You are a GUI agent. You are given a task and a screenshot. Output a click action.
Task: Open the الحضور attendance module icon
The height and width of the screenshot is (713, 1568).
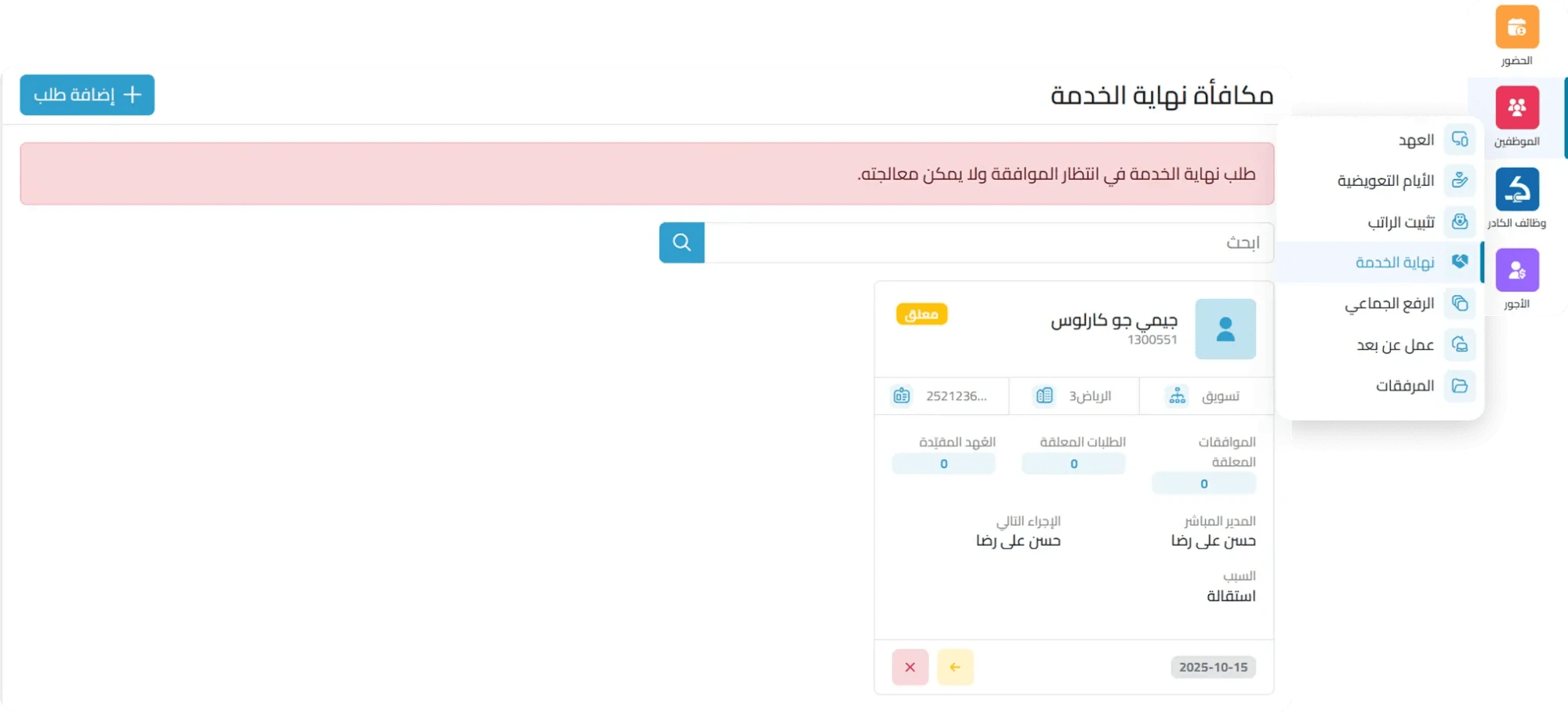click(x=1516, y=27)
